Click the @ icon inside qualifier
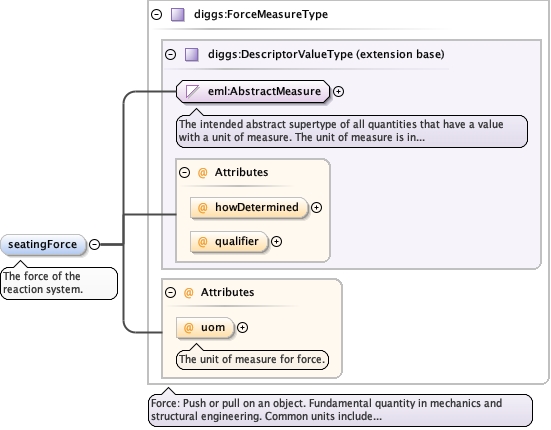 point(202,242)
